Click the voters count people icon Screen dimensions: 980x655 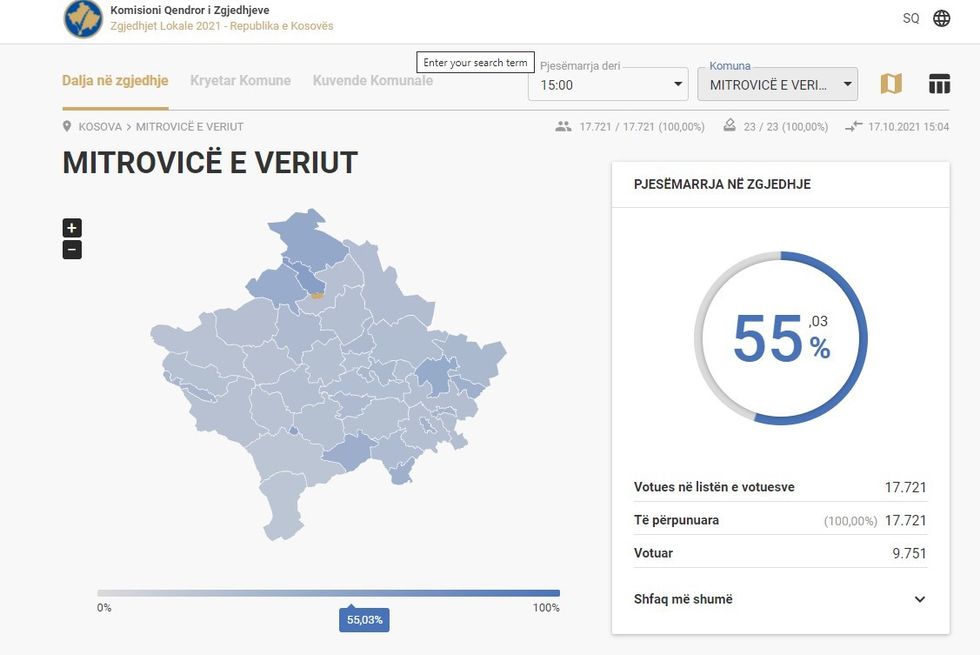pos(562,126)
